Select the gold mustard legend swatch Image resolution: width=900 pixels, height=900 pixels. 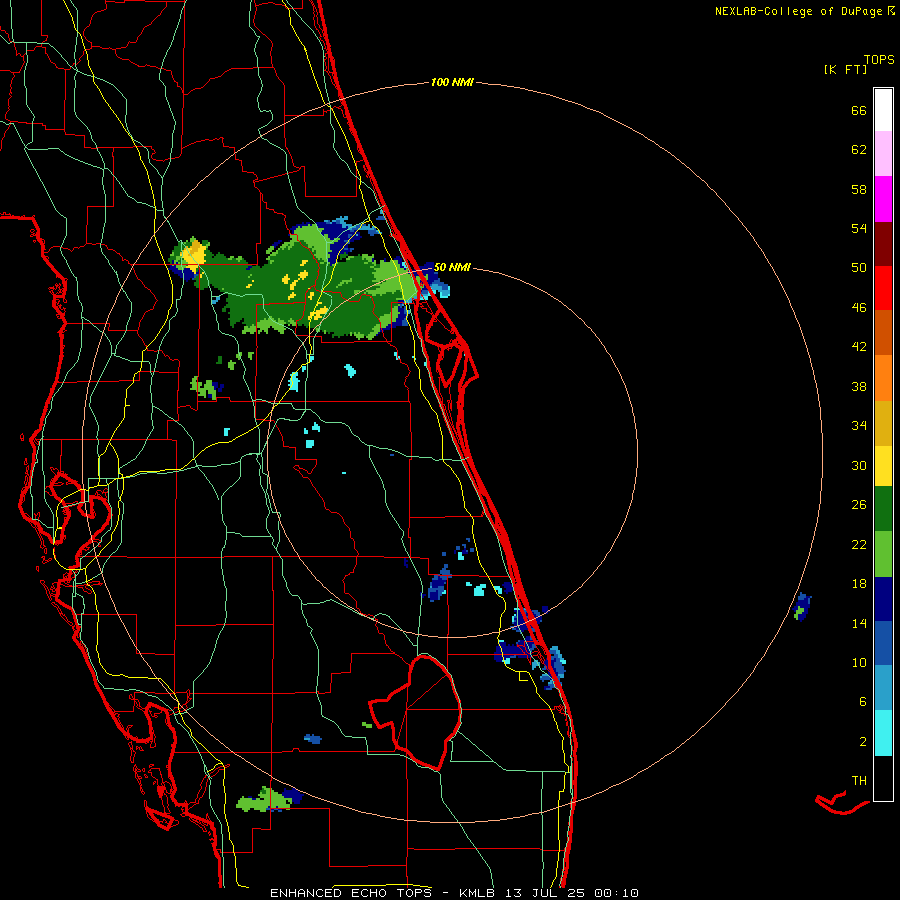tap(883, 423)
